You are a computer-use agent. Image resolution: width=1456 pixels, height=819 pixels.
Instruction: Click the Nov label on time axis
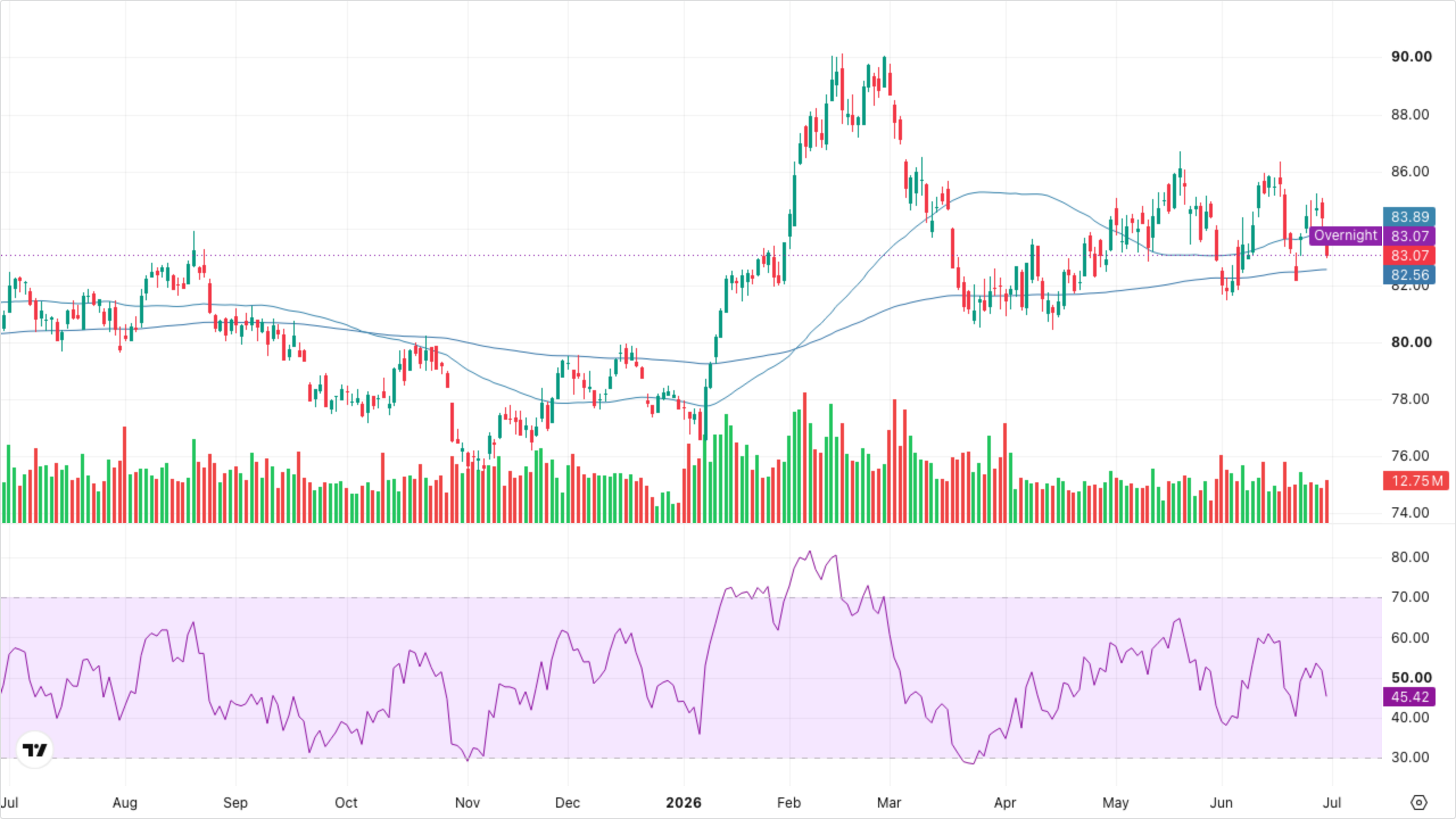468,803
